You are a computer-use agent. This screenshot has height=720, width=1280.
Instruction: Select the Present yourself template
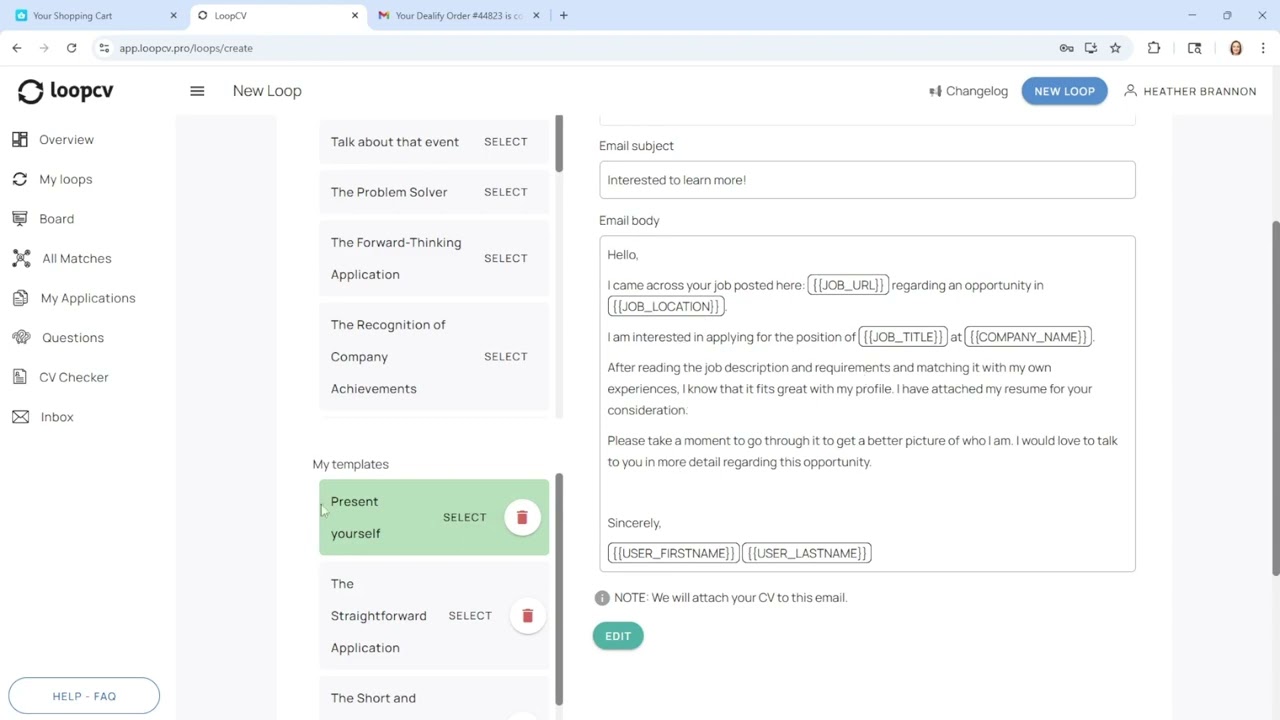[464, 517]
